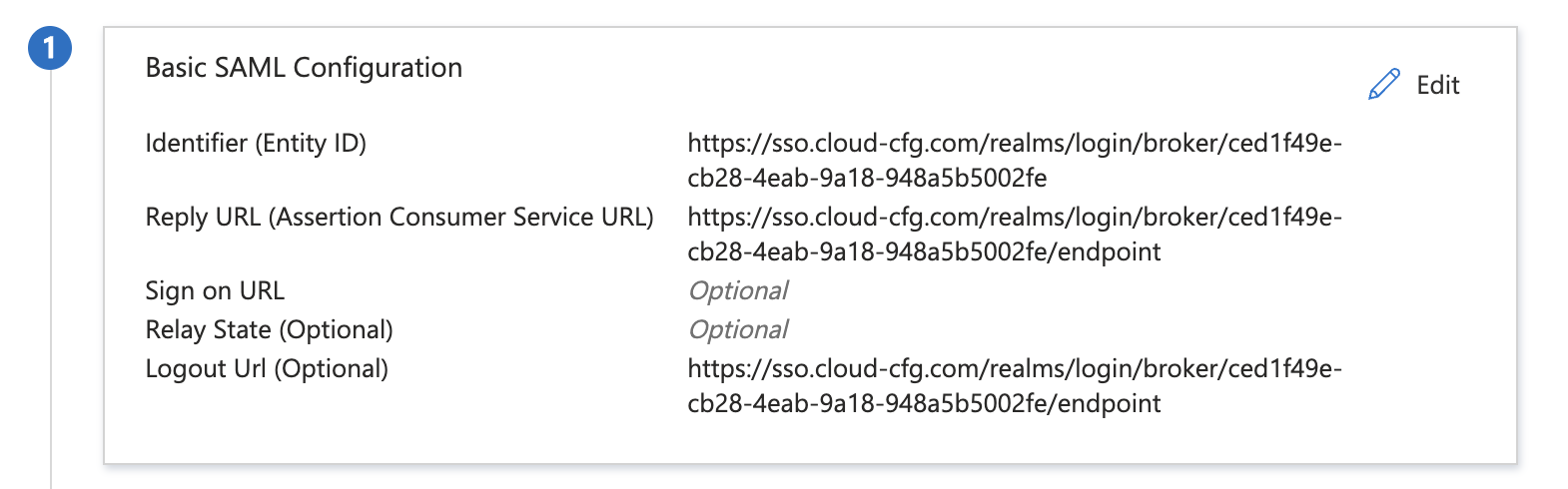The width and height of the screenshot is (1568, 489).
Task: Click the first line of the Reply URL value
Action: coord(1015,218)
